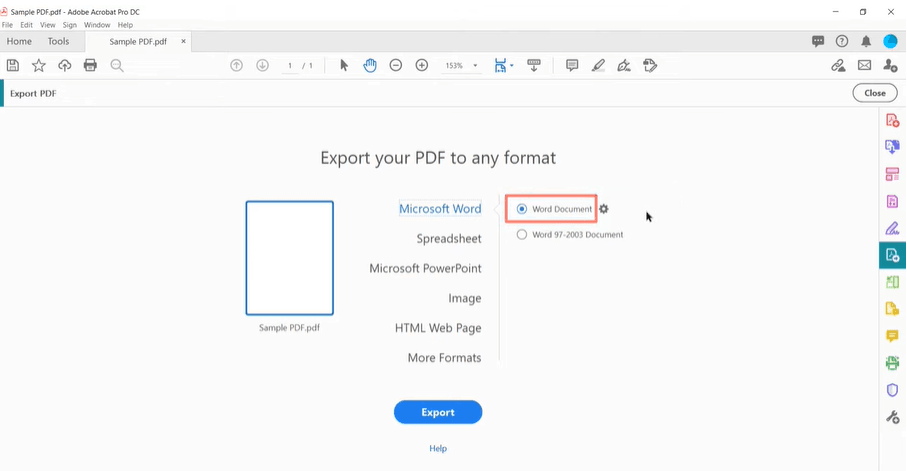Upload file to cloud icon

tap(65, 65)
